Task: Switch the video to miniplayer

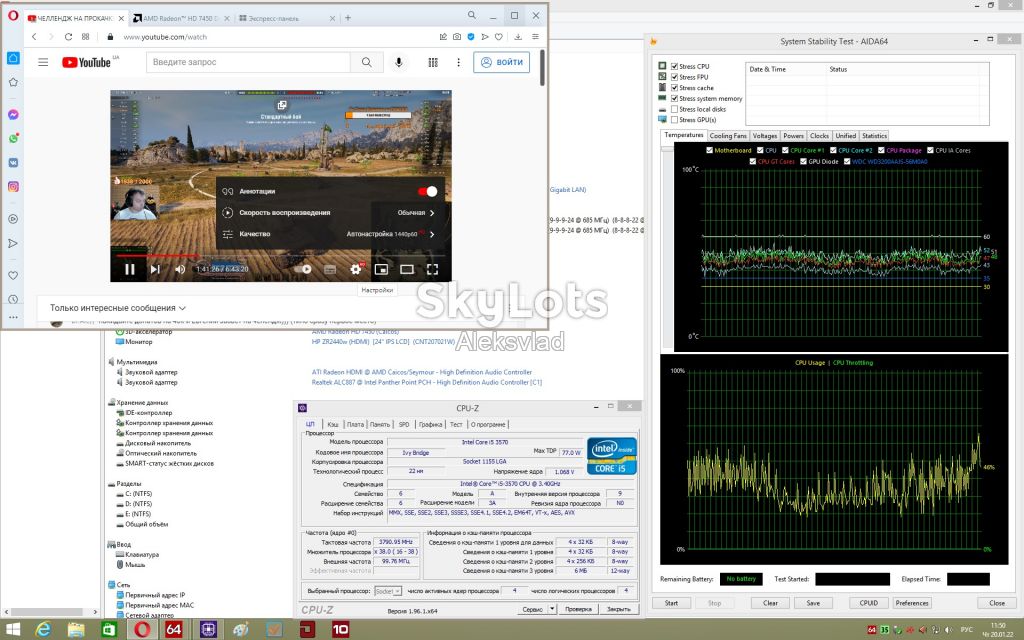Action: pyautogui.click(x=381, y=269)
